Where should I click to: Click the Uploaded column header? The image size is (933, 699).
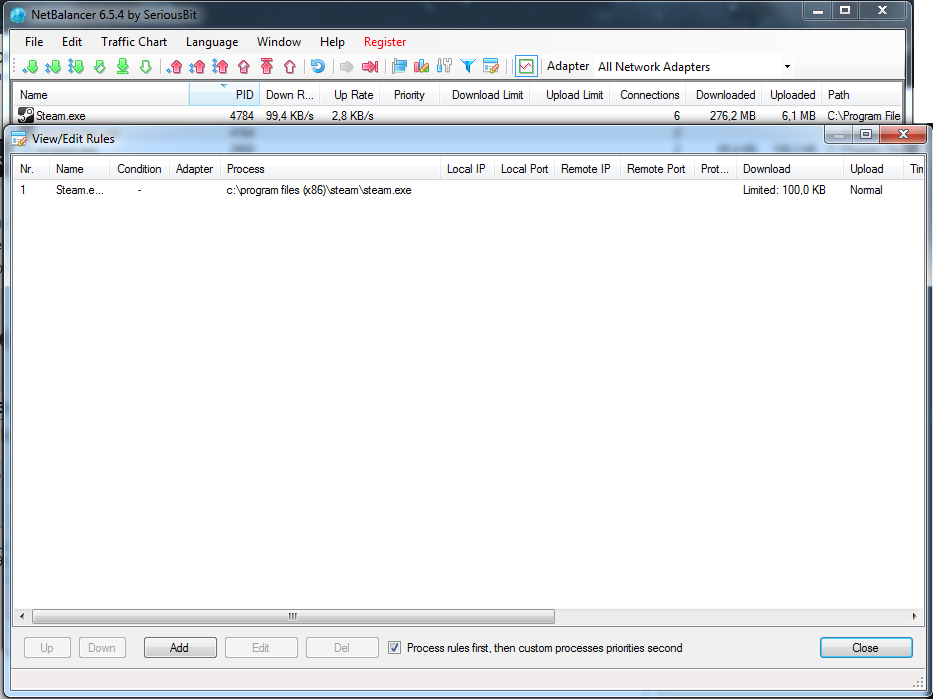click(x=792, y=95)
